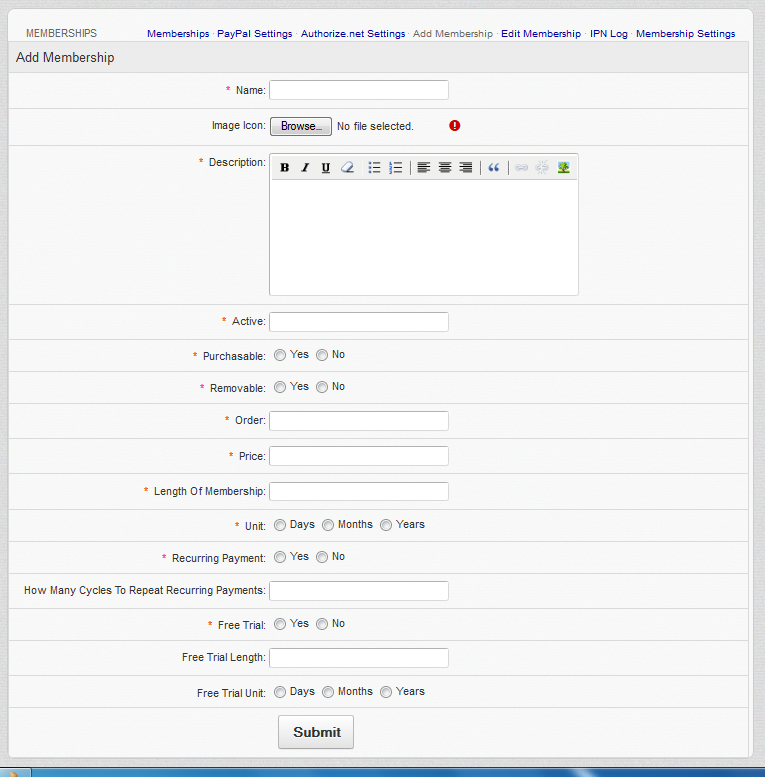Click the Browse button for Image Icon
This screenshot has height=777, width=765.
[x=300, y=127]
